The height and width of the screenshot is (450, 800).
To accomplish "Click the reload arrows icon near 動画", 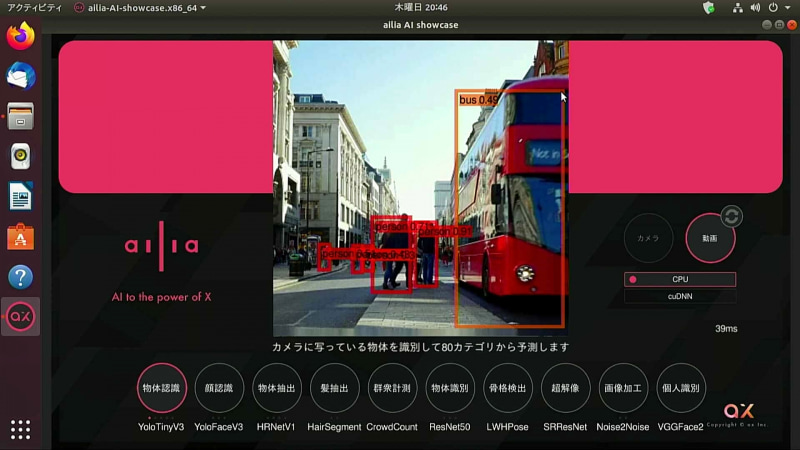I will click(731, 216).
